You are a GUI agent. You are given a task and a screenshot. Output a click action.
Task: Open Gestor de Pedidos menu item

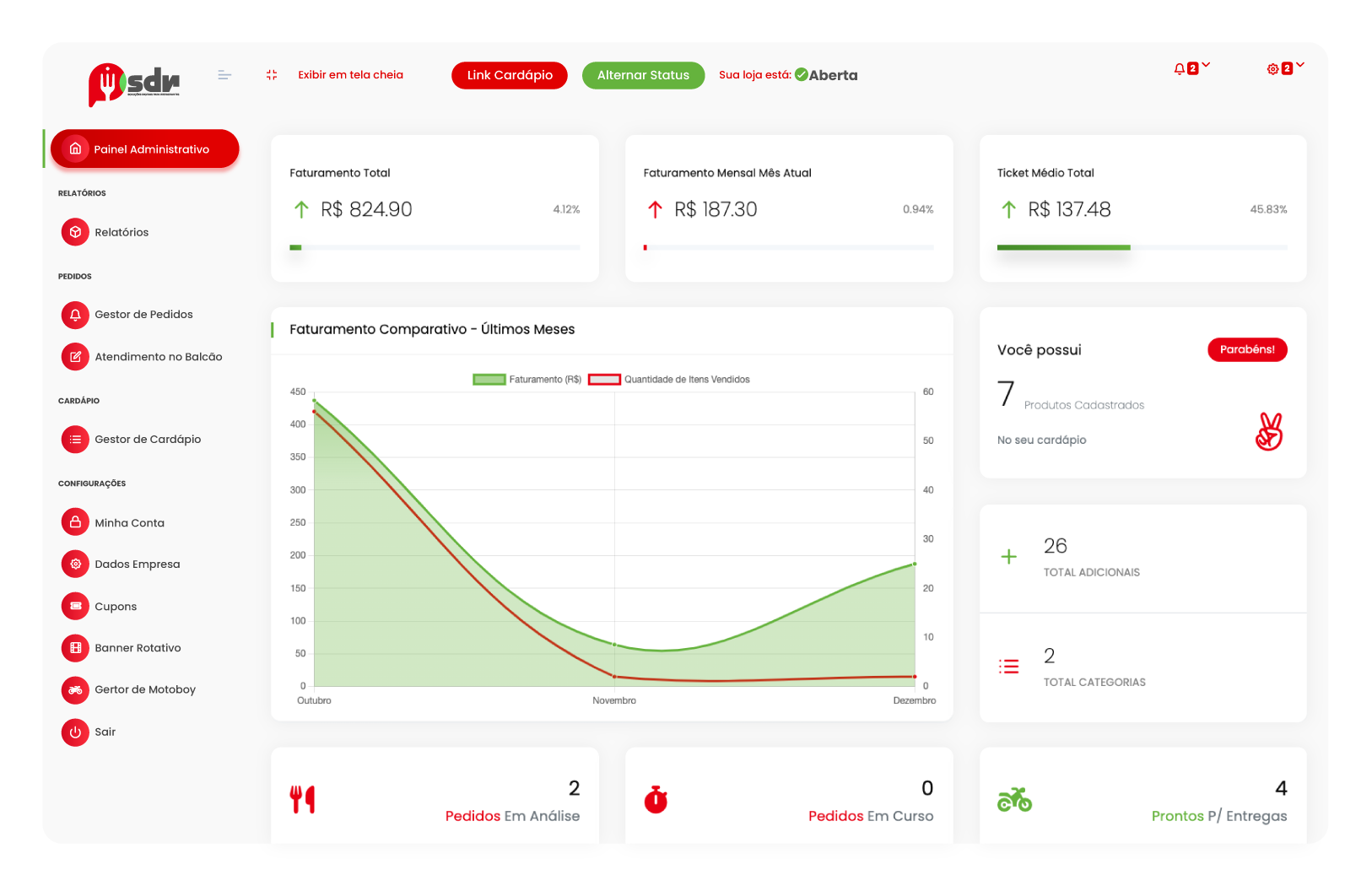coord(127,315)
